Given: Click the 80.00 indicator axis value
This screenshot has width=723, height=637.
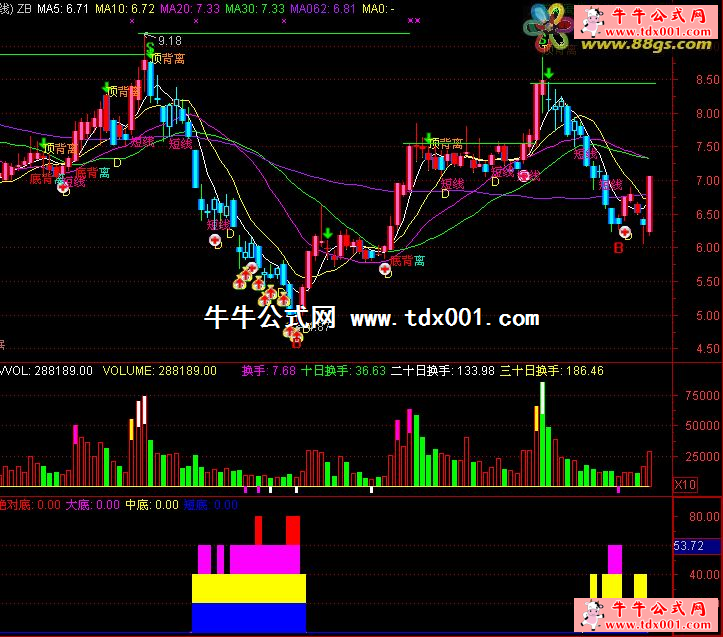Looking at the screenshot, I should point(704,517).
